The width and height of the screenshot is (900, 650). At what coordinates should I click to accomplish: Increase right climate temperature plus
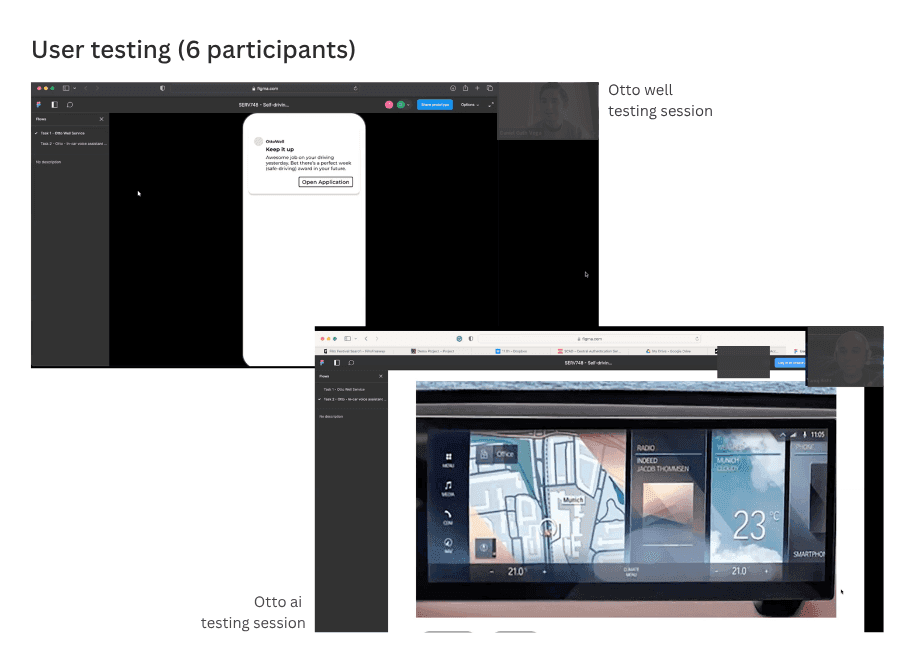coord(766,571)
